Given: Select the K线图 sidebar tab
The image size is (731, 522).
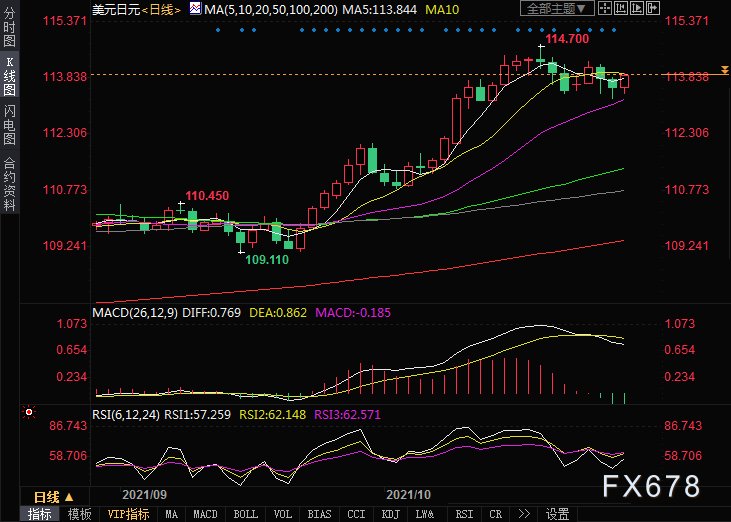Looking at the screenshot, I should click(9, 76).
